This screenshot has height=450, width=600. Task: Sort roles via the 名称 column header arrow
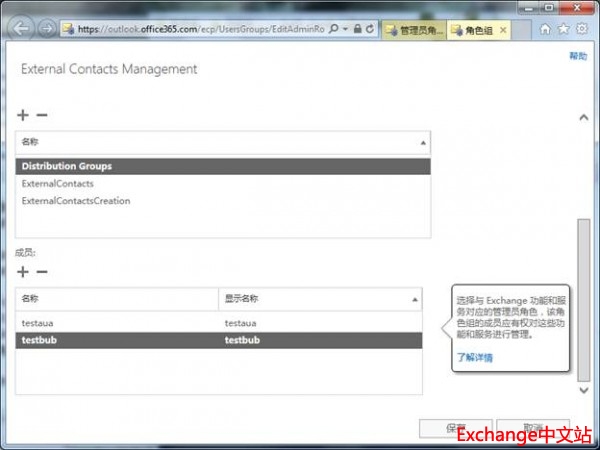[423, 144]
